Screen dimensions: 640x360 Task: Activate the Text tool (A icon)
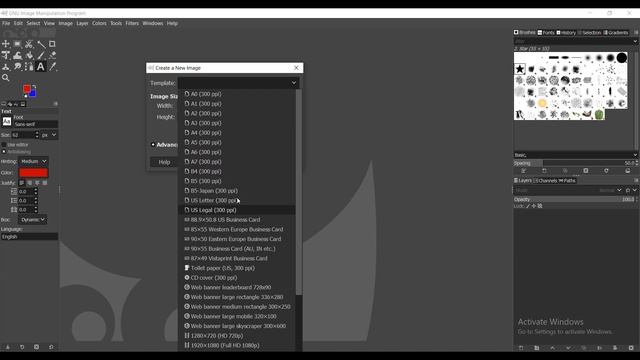coord(41,67)
